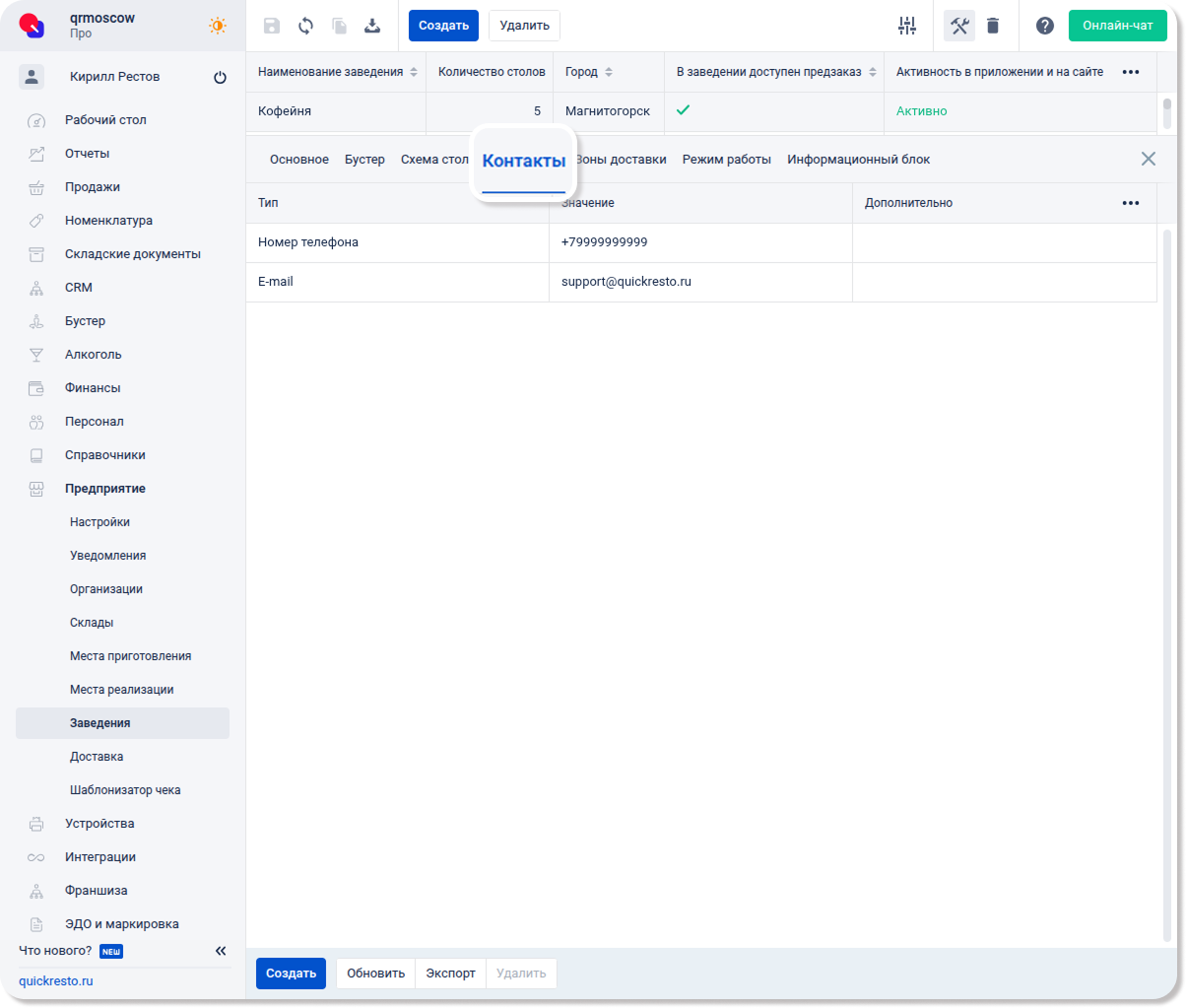Screen dimensions: 1186x1008
Task: Collapse sidebar with double chevron icon
Action: point(221,951)
